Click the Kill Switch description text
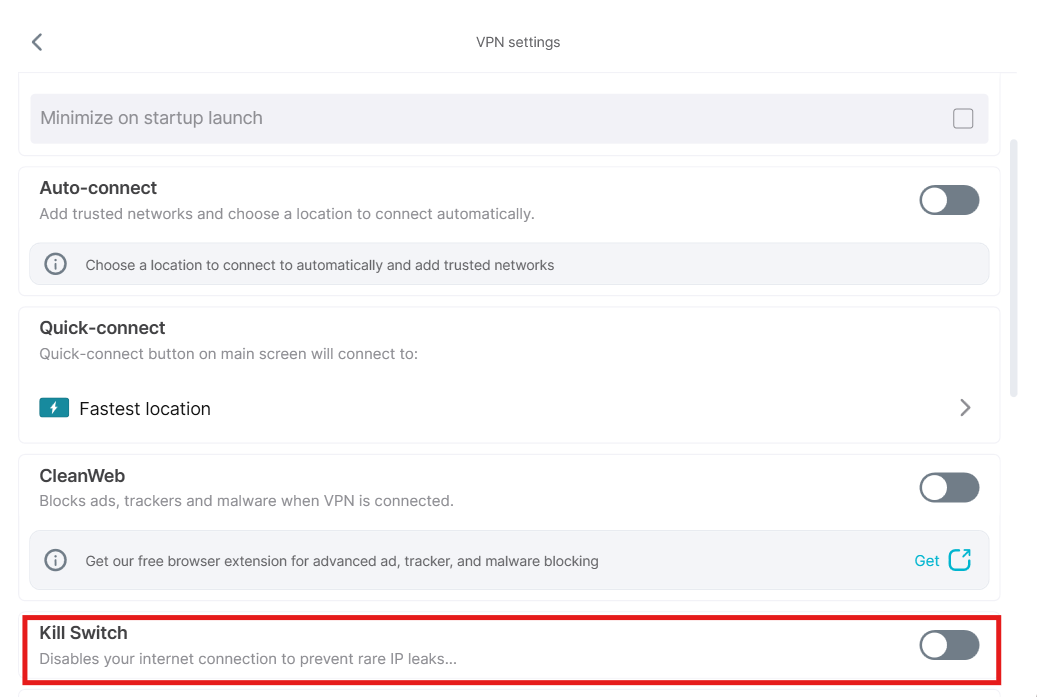 [248, 659]
